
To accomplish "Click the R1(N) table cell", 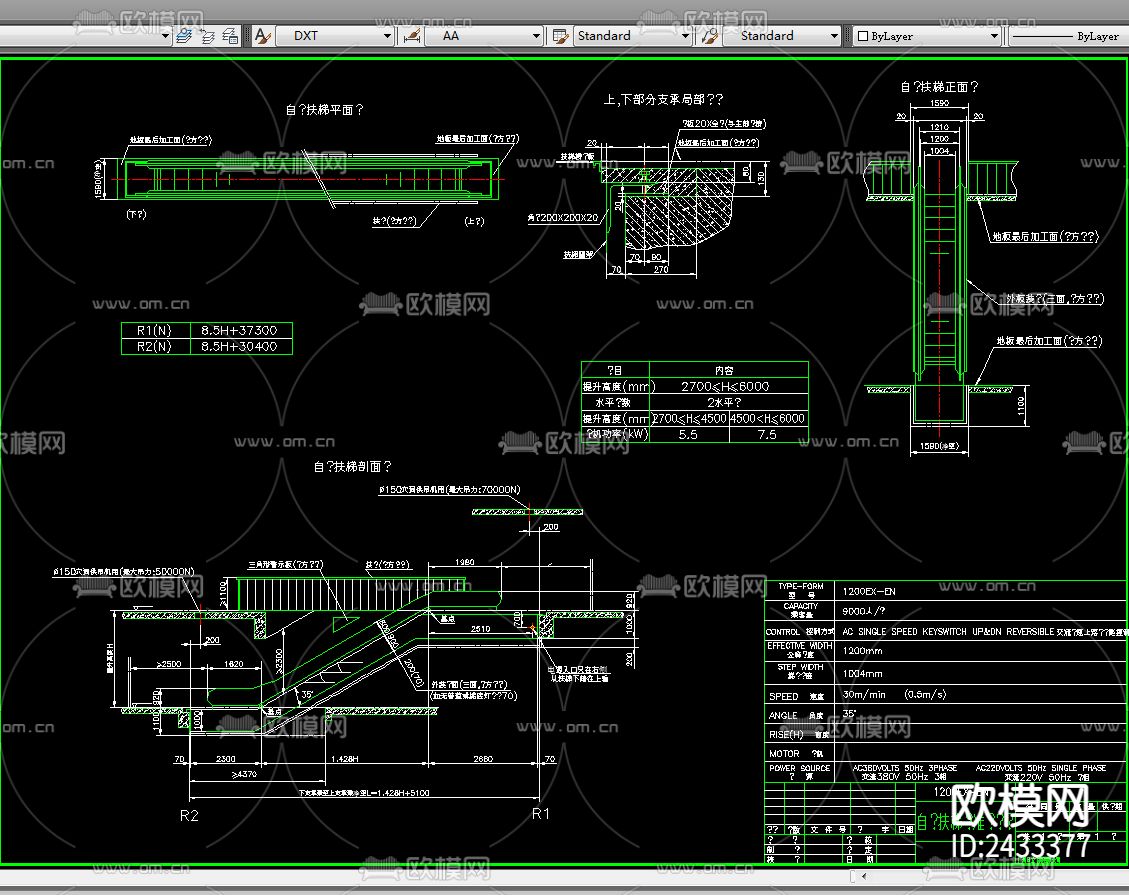I will pyautogui.click(x=154, y=330).
